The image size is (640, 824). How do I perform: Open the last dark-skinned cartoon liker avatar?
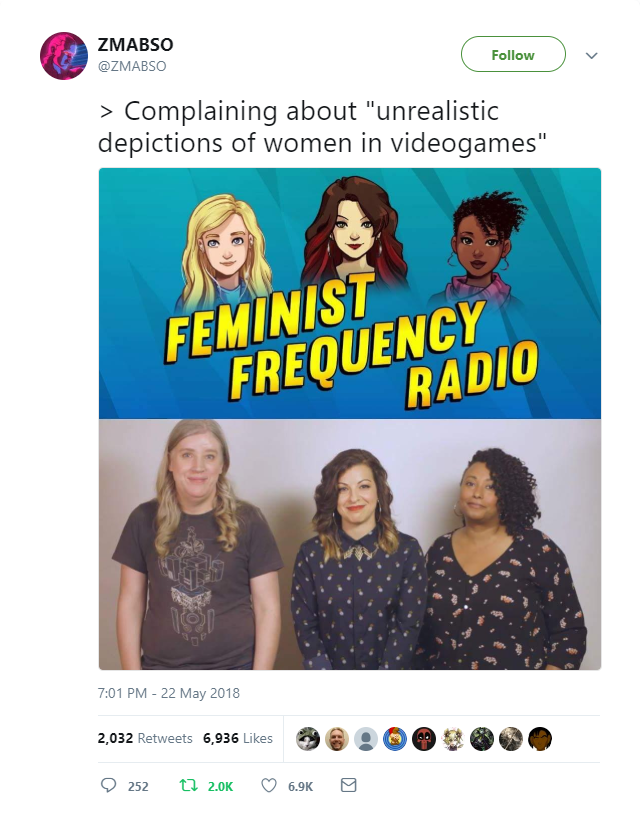pyautogui.click(x=540, y=739)
